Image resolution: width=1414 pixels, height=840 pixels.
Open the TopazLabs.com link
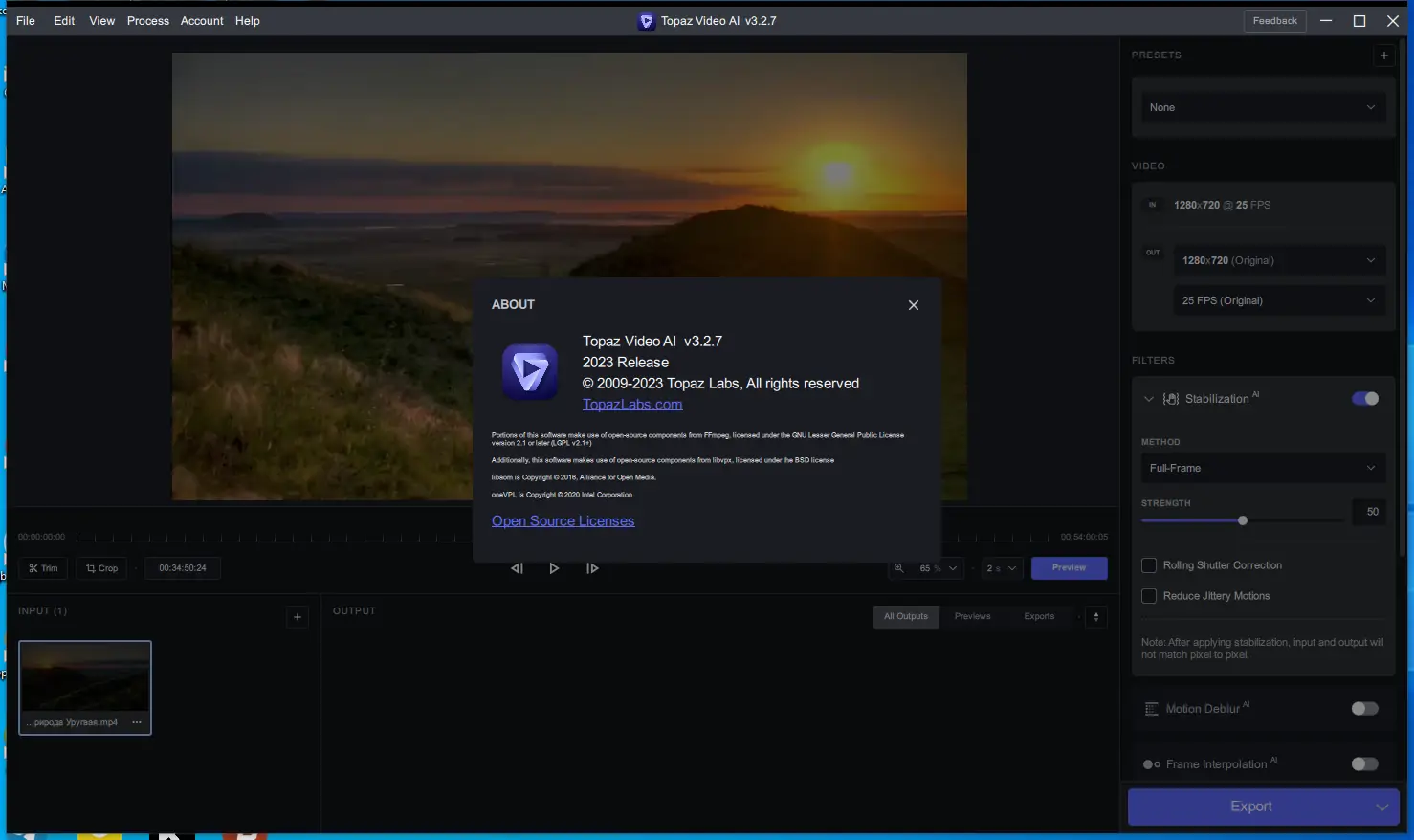[632, 405]
